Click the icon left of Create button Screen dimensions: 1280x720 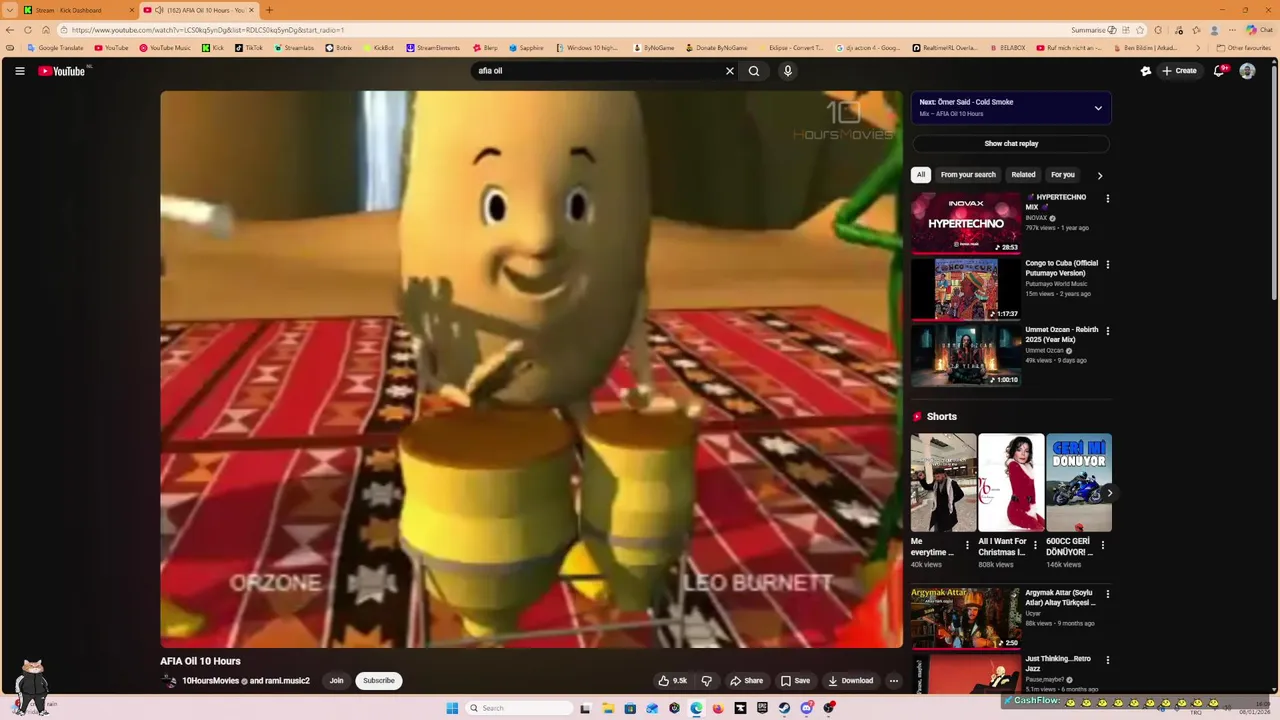point(1146,71)
